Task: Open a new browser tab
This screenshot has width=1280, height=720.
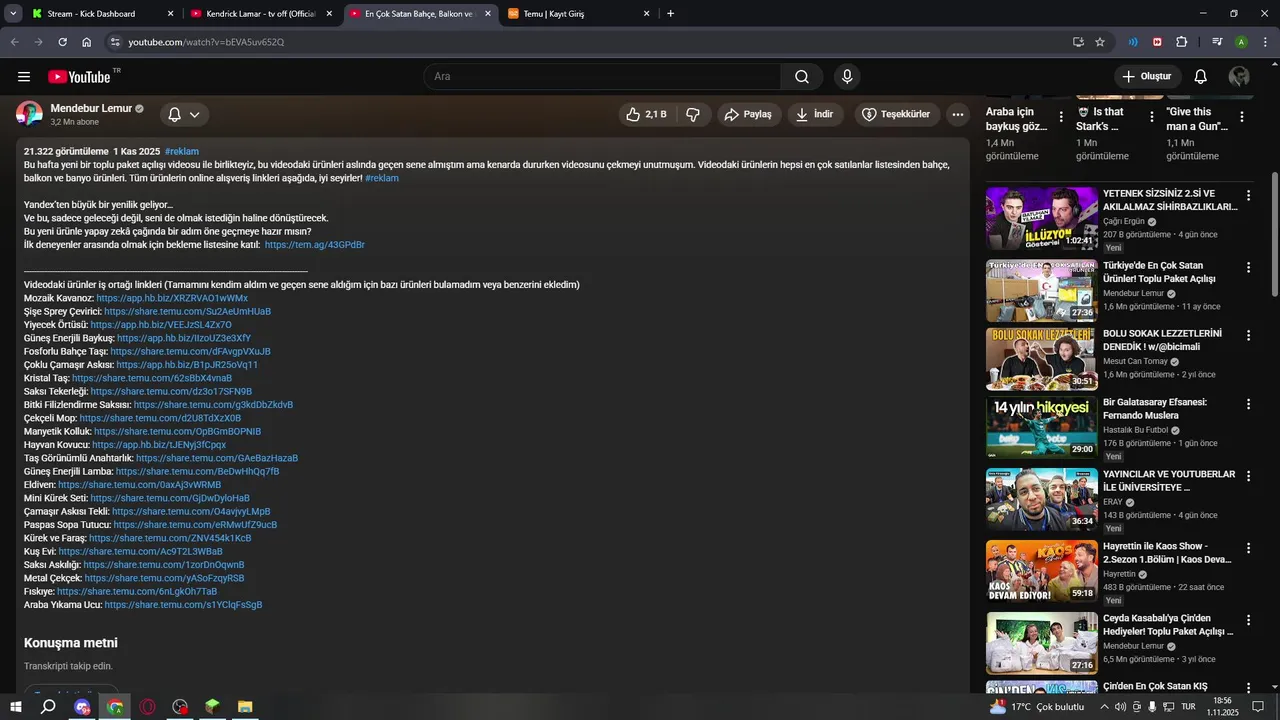Action: 670,14
